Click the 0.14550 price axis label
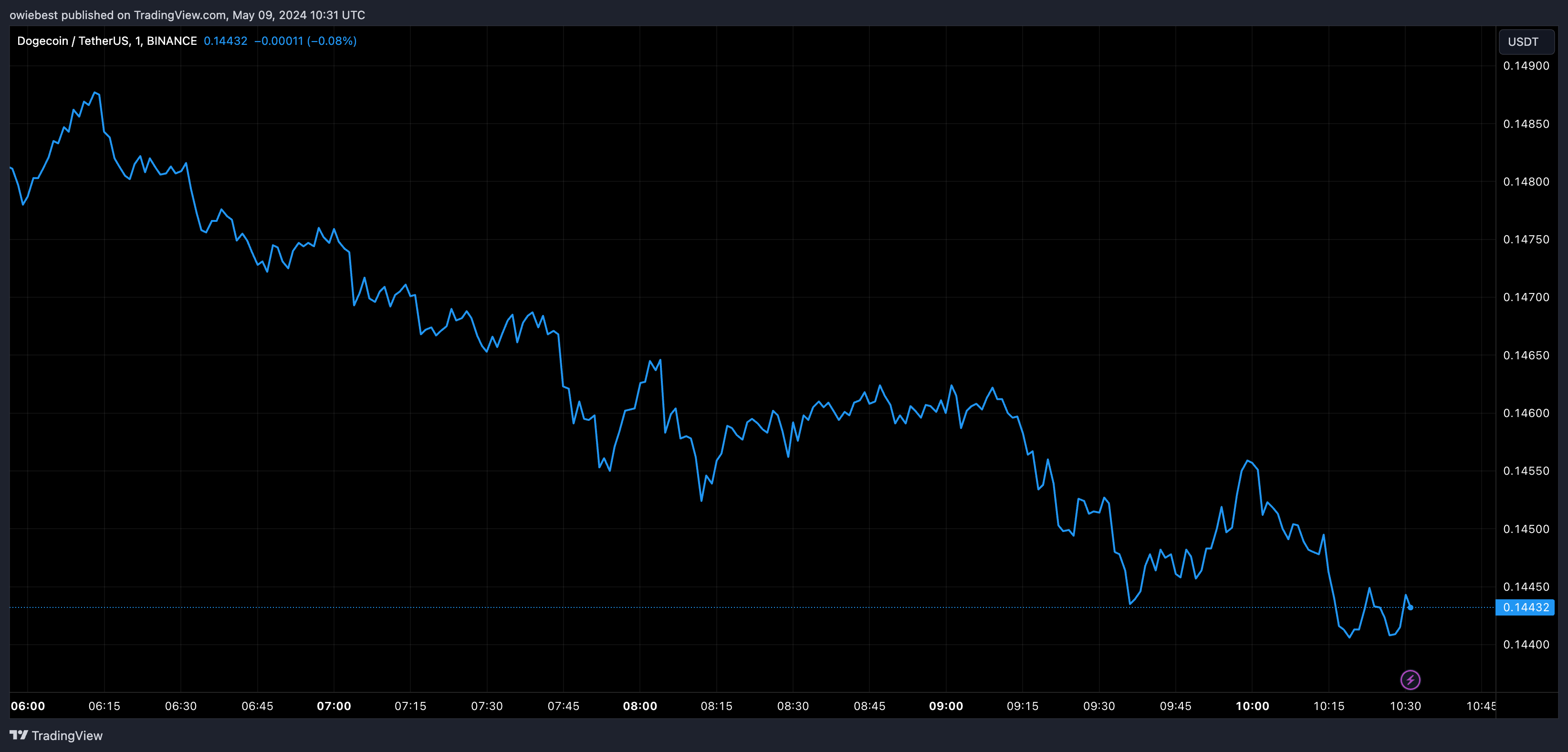This screenshot has height=752, width=1568. (x=1526, y=470)
